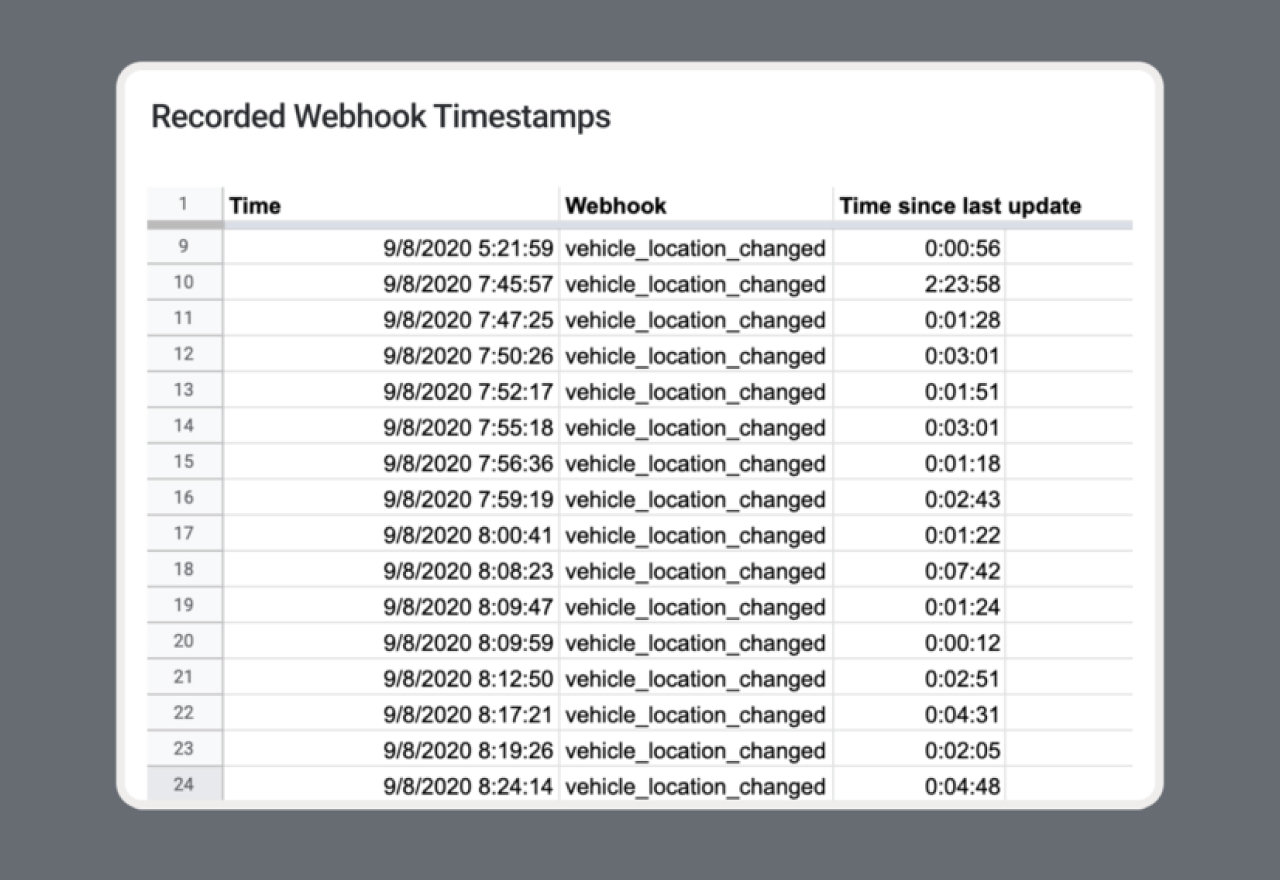Image resolution: width=1280 pixels, height=880 pixels.
Task: Select row number 1 header
Action: [x=184, y=205]
